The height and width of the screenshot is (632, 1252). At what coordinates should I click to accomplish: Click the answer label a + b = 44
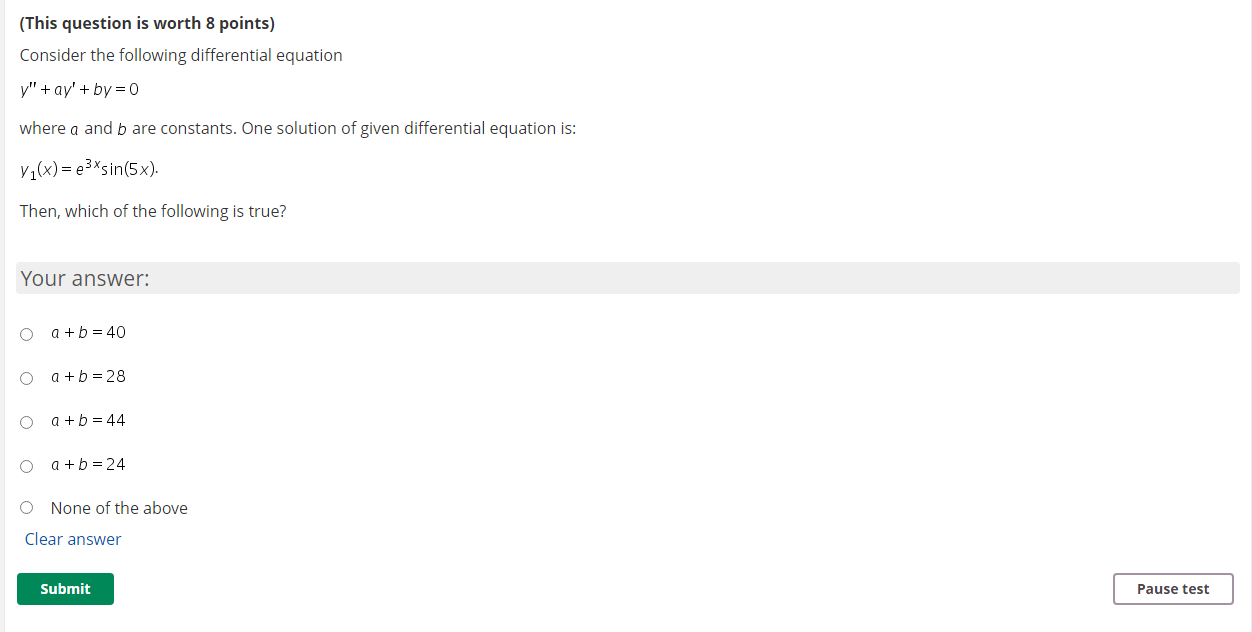pyautogui.click(x=87, y=420)
